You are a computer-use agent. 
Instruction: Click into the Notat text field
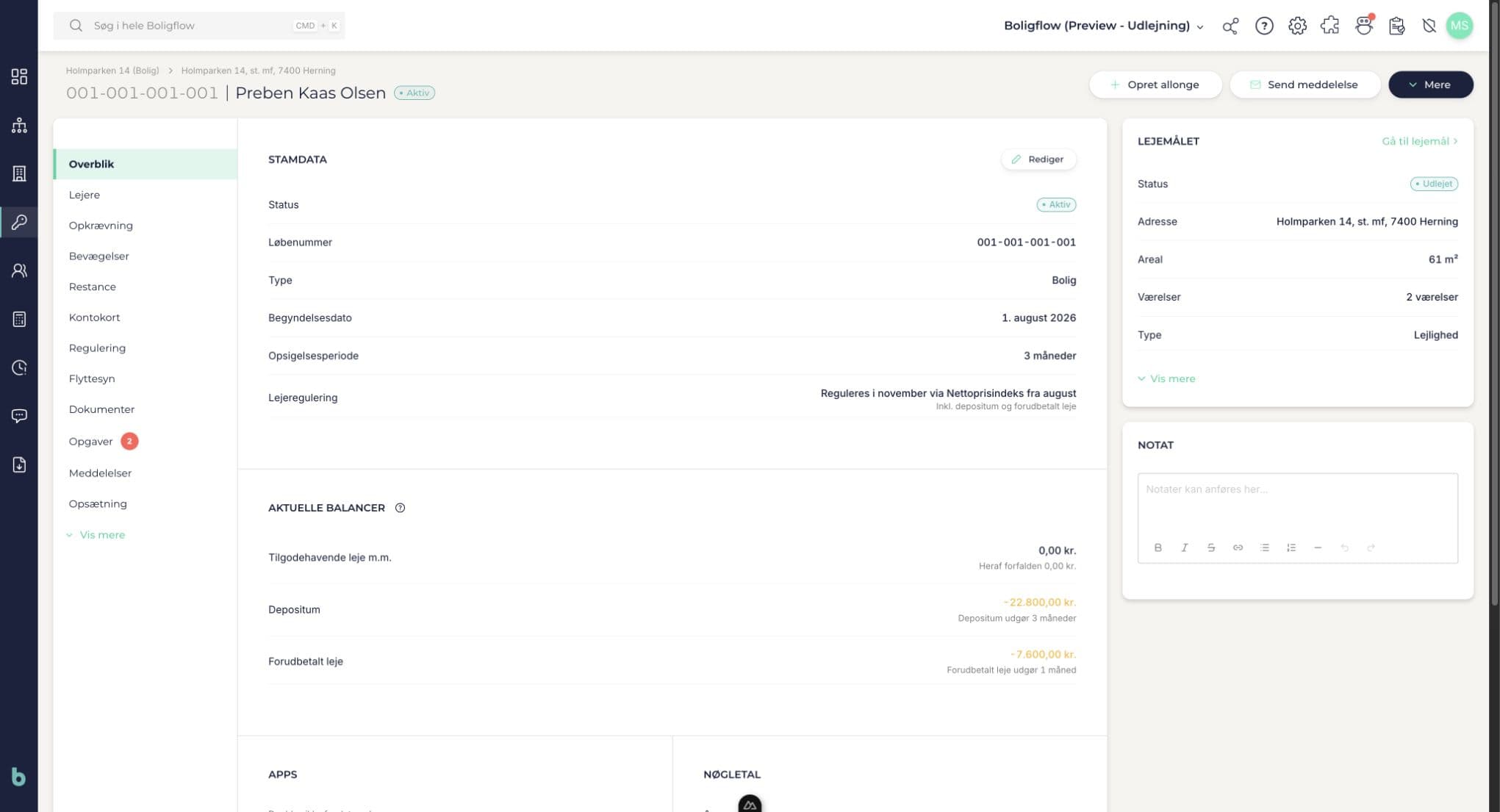pyautogui.click(x=1297, y=503)
